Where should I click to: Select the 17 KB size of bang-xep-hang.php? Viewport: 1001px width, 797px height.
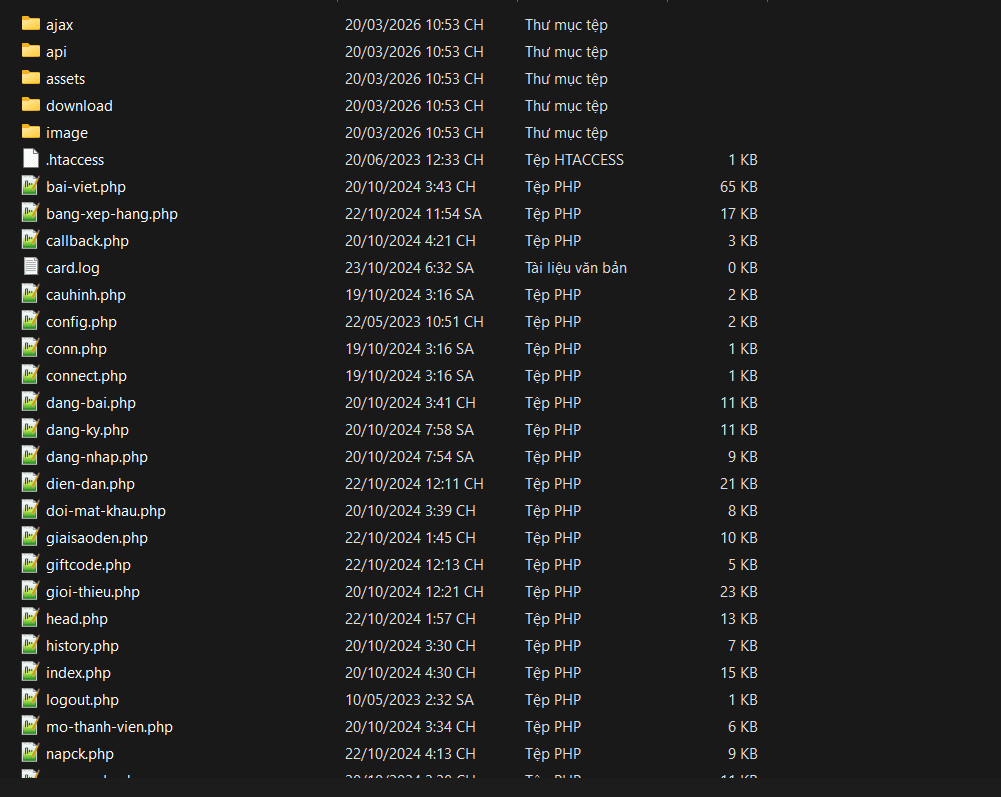point(739,214)
